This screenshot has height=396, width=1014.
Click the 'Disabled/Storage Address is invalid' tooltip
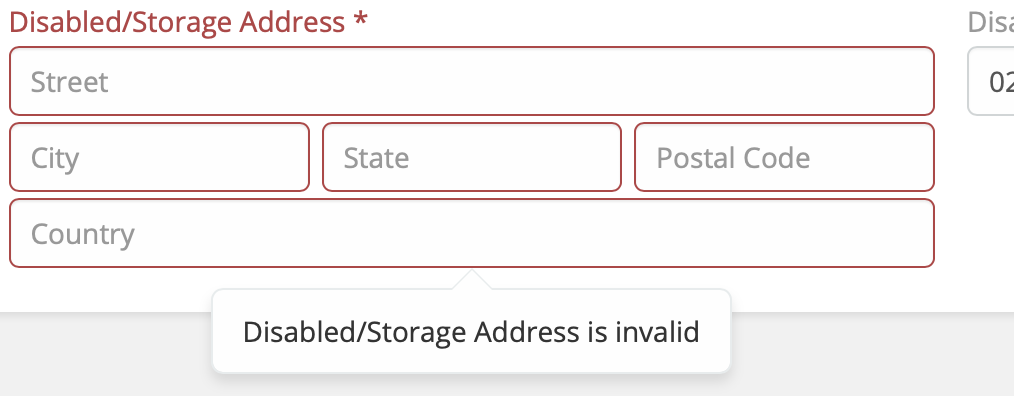(471, 331)
